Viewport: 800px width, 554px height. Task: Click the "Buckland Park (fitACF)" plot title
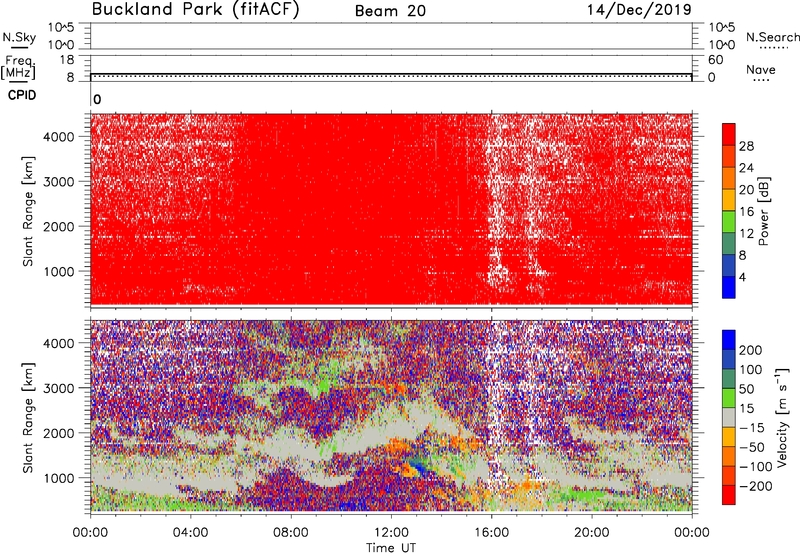pyautogui.click(x=195, y=9)
